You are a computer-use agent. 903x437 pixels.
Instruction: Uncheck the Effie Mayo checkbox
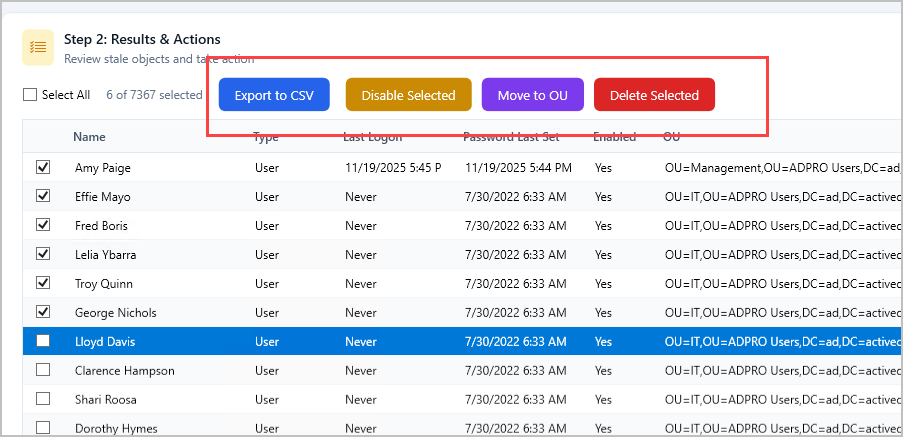(43, 196)
